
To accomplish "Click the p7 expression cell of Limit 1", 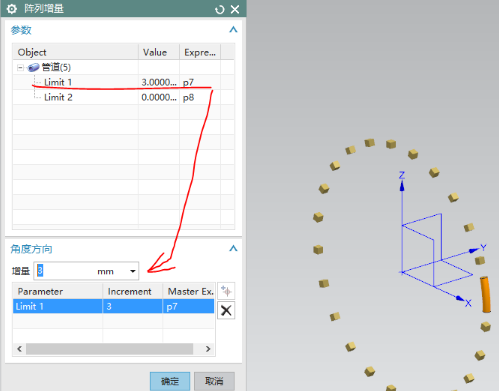I will 188,82.
